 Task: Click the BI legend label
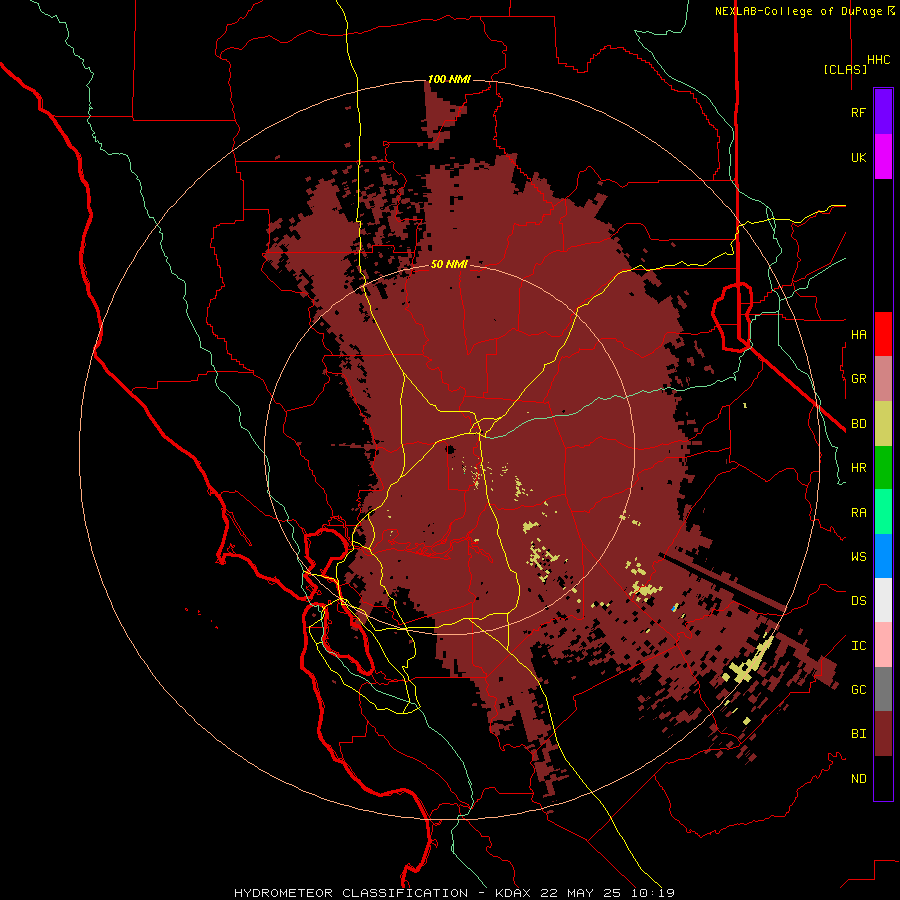(859, 734)
